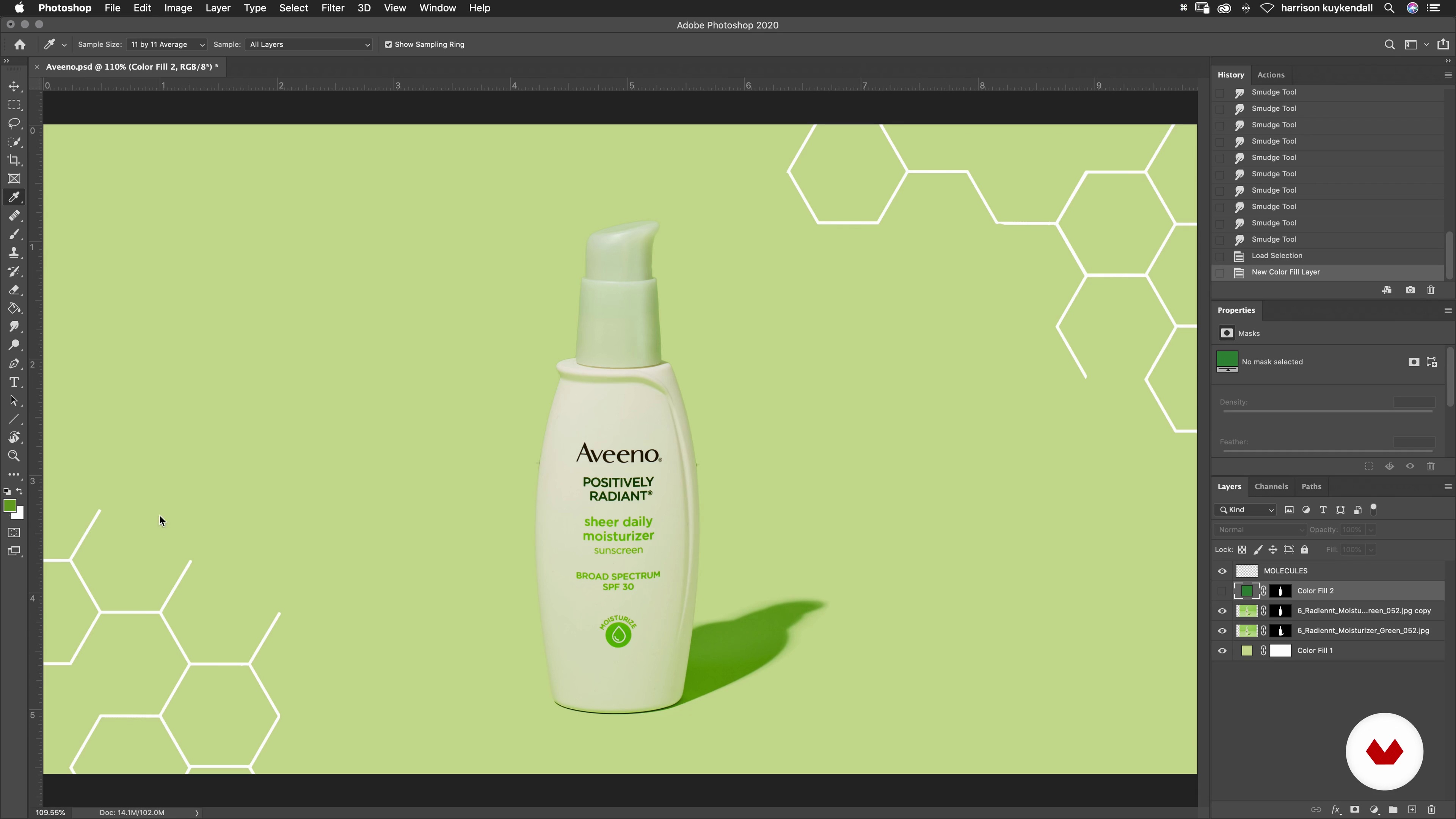This screenshot has height=819, width=1456.
Task: Create new snapshot in History panel
Action: (x=1410, y=290)
